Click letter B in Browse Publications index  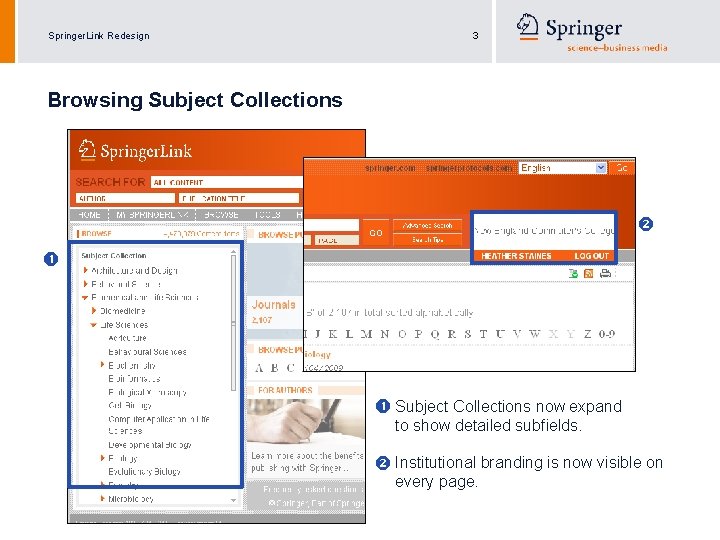[275, 368]
